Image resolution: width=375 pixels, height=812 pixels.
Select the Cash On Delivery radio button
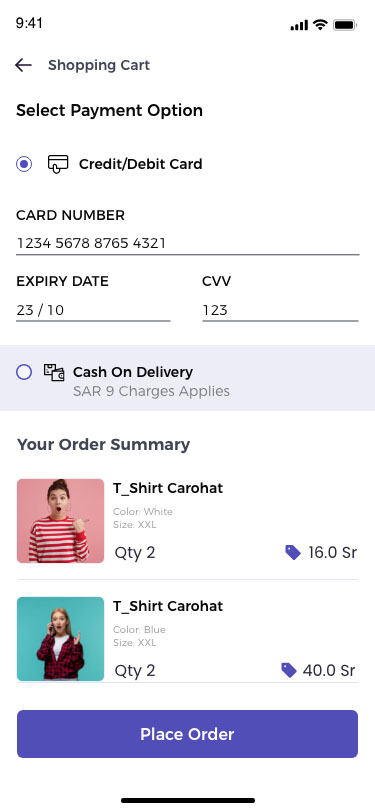point(24,372)
